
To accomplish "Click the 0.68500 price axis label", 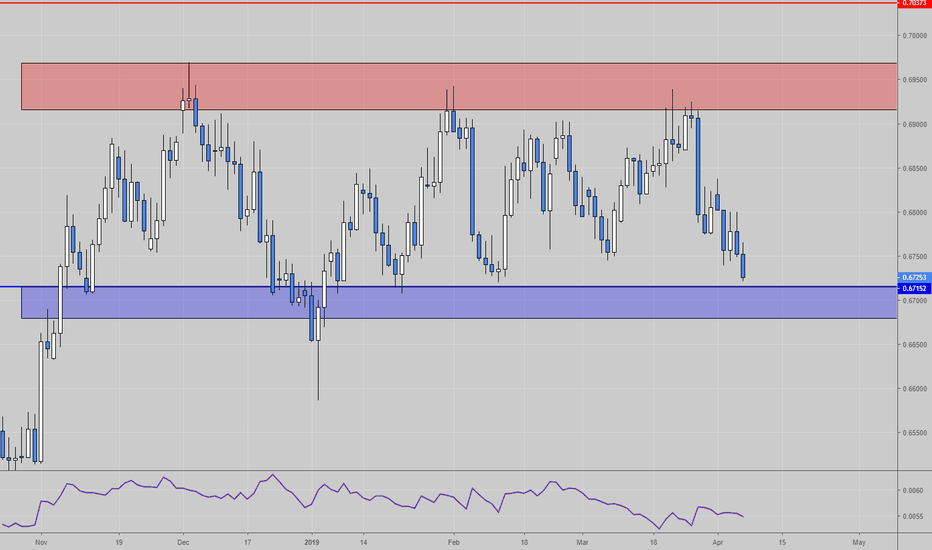I will pos(914,168).
